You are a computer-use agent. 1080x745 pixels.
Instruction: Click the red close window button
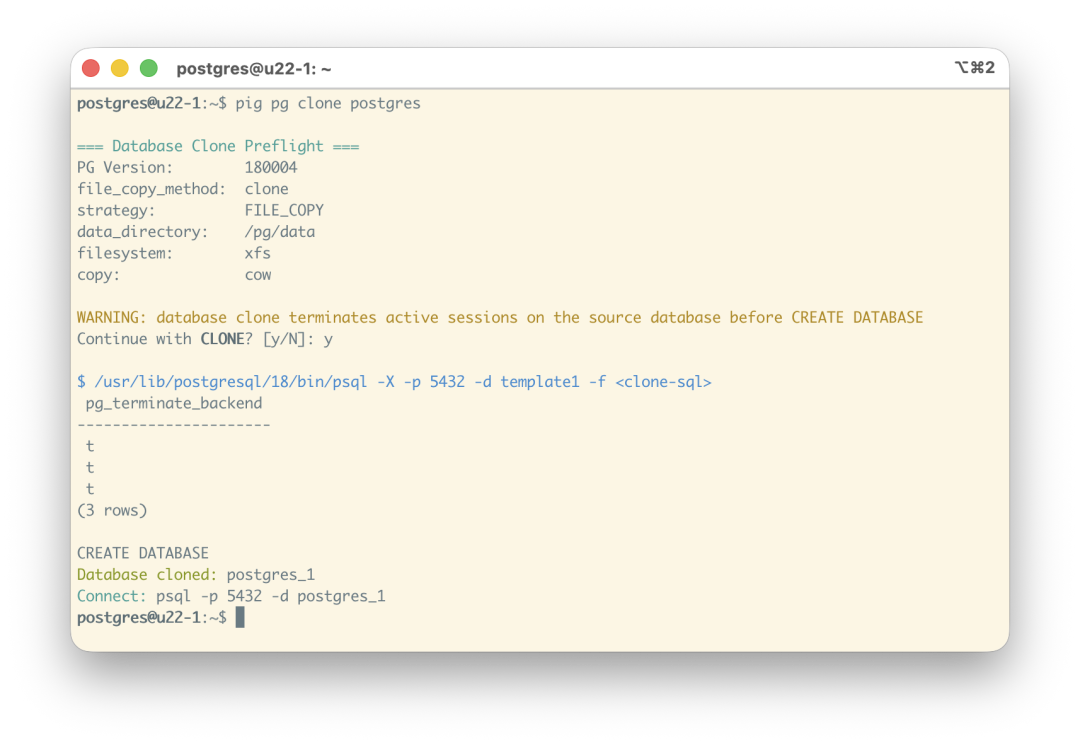(91, 68)
